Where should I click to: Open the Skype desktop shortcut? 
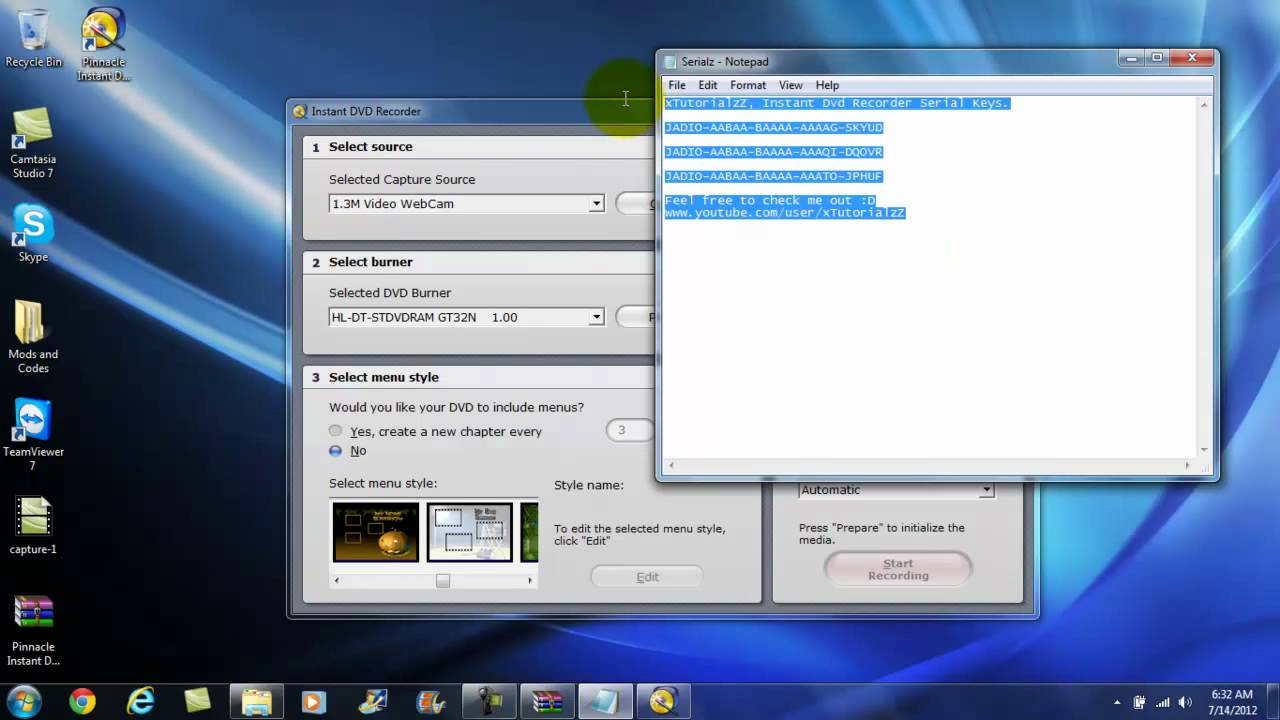(33, 234)
